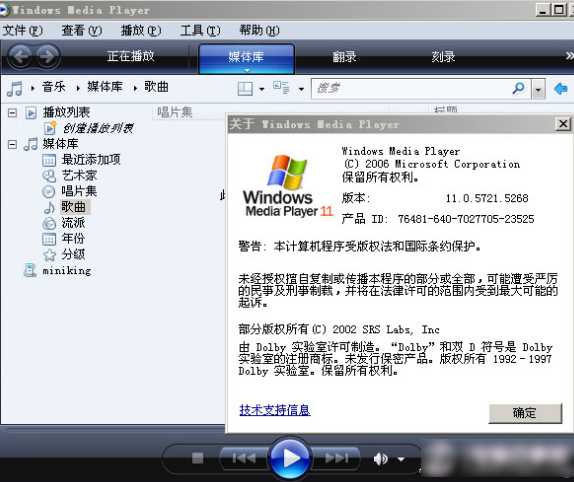This screenshot has height=482, width=574.
Task: Open the 工具(T) menu
Action: click(200, 30)
